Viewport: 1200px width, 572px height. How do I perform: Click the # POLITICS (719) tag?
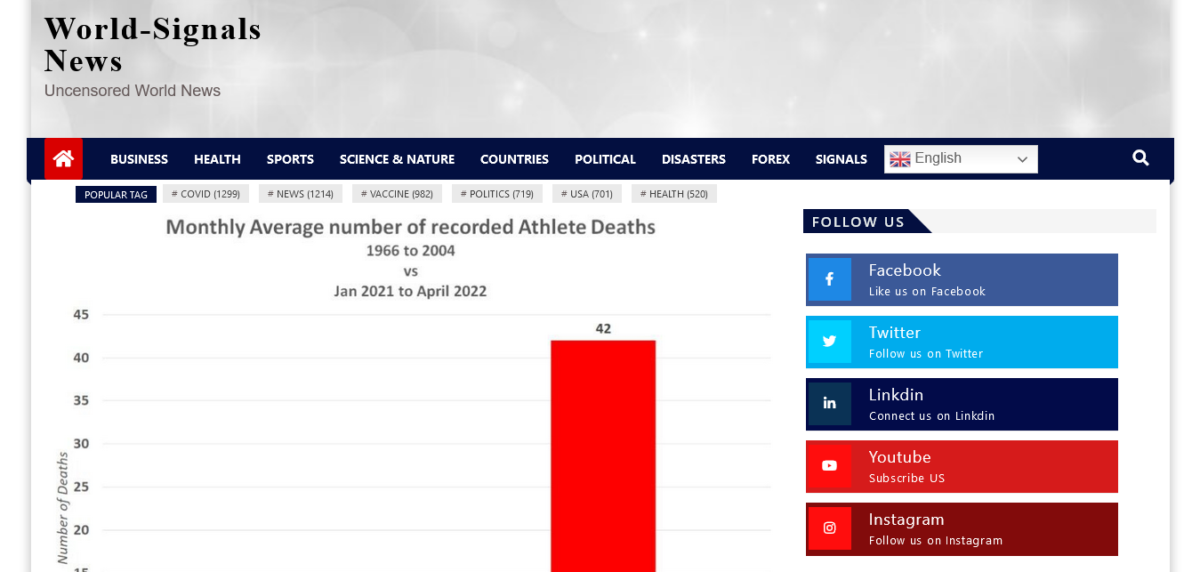(x=496, y=194)
